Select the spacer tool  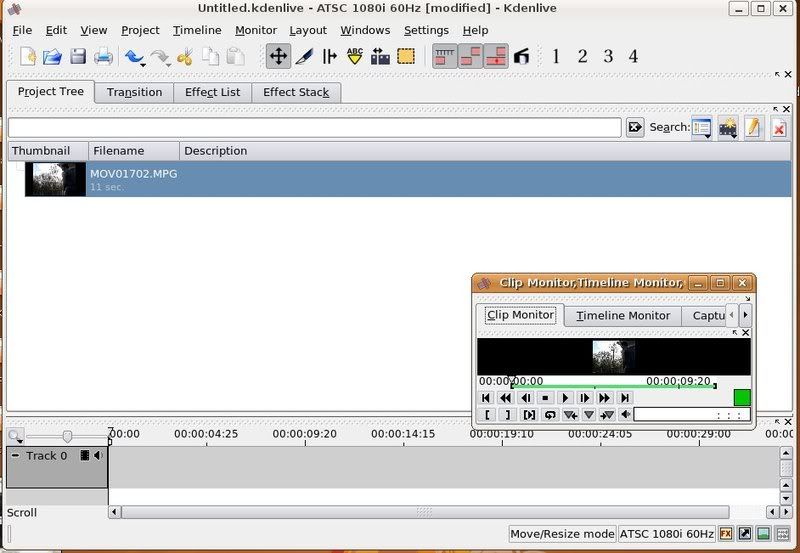[x=330, y=56]
